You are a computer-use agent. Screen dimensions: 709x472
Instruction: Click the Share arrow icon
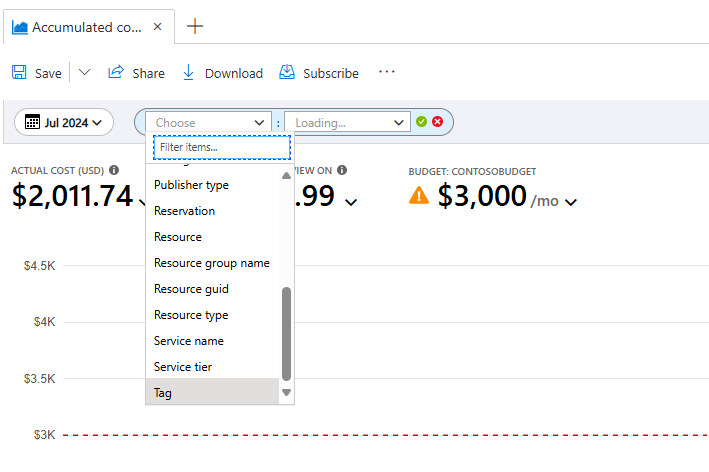[x=116, y=73]
